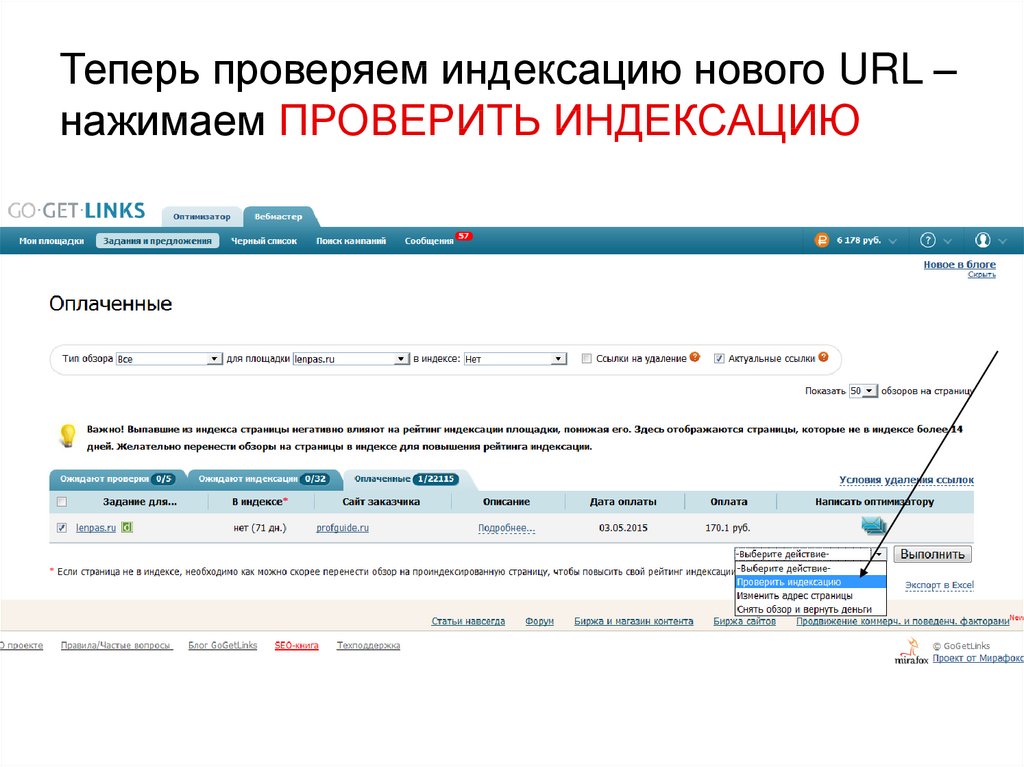The image size is (1024, 767).
Task: Click the В индексе column header
Action: [x=260, y=502]
